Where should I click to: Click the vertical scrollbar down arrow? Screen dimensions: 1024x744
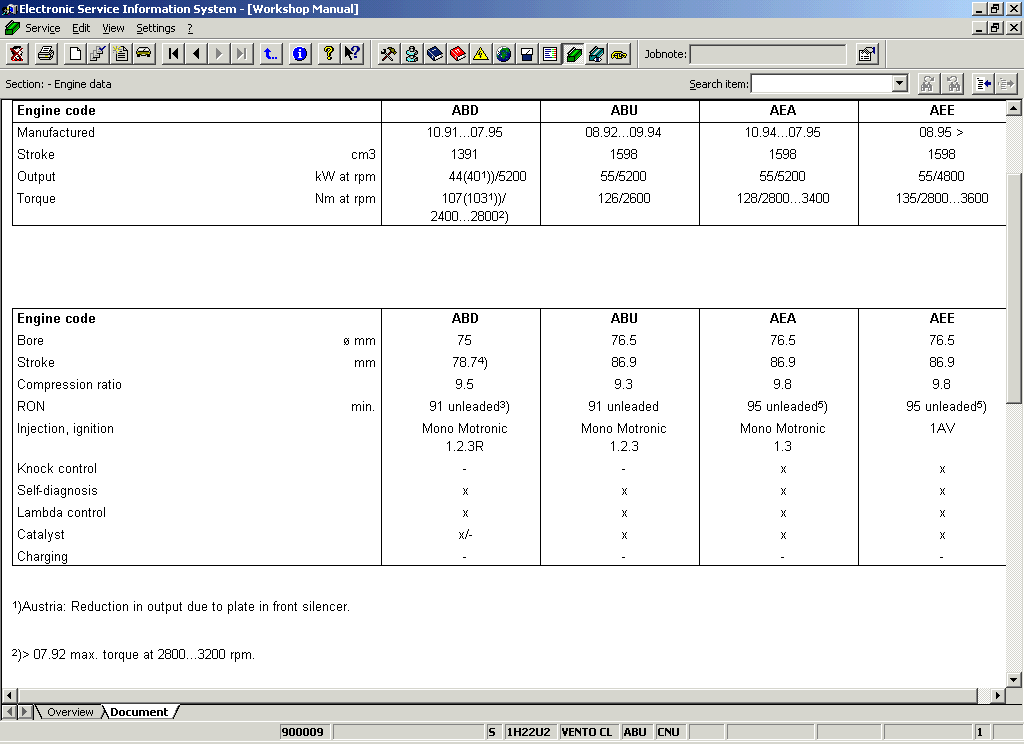coord(1014,679)
